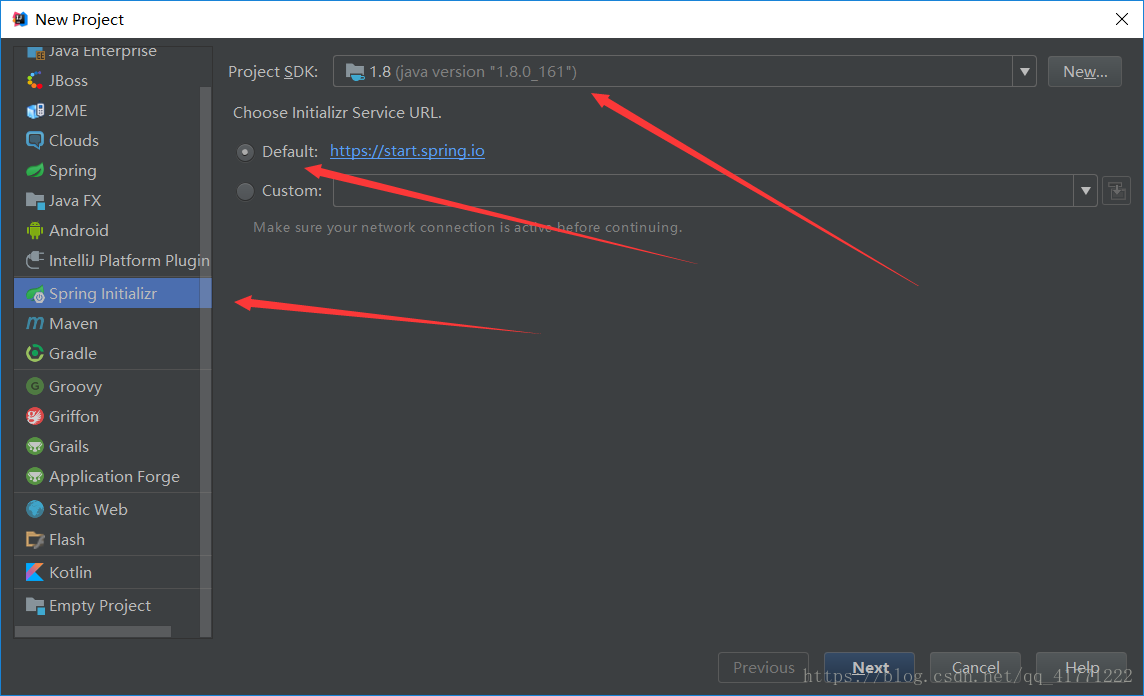
Task: Select Maven project type
Action: 112,323
